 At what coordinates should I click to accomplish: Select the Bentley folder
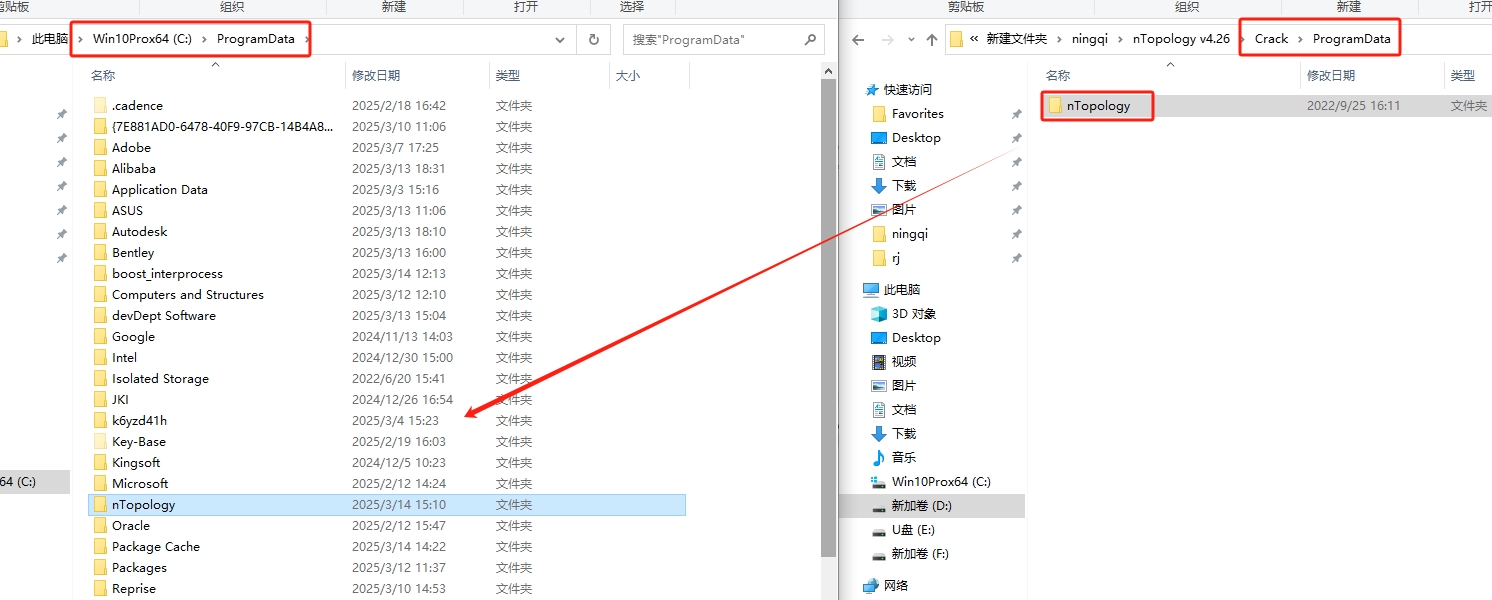(x=132, y=252)
